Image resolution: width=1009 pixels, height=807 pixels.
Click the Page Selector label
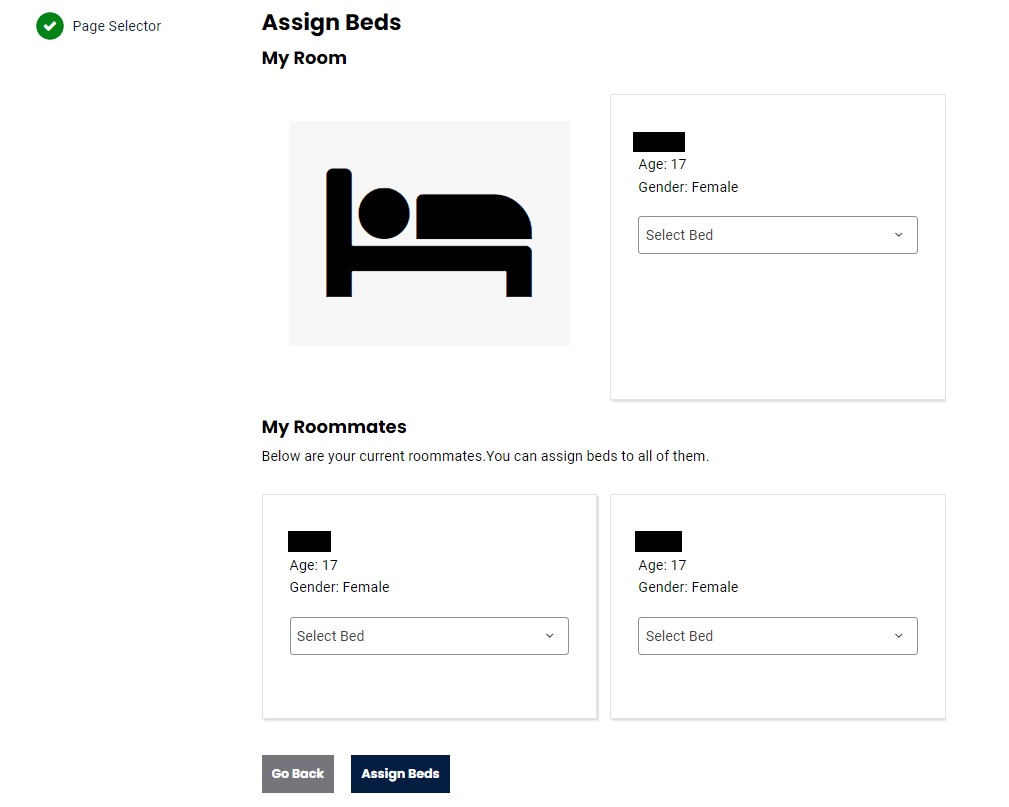117,26
